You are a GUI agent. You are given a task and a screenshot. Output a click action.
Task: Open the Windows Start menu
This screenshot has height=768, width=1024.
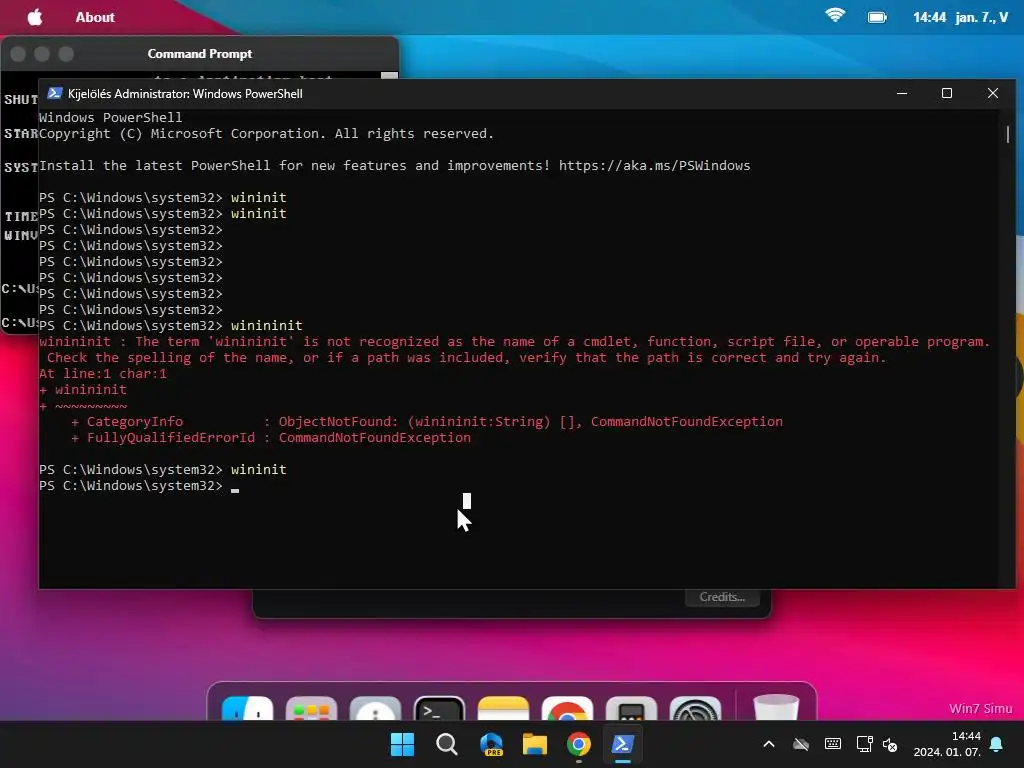pos(402,744)
